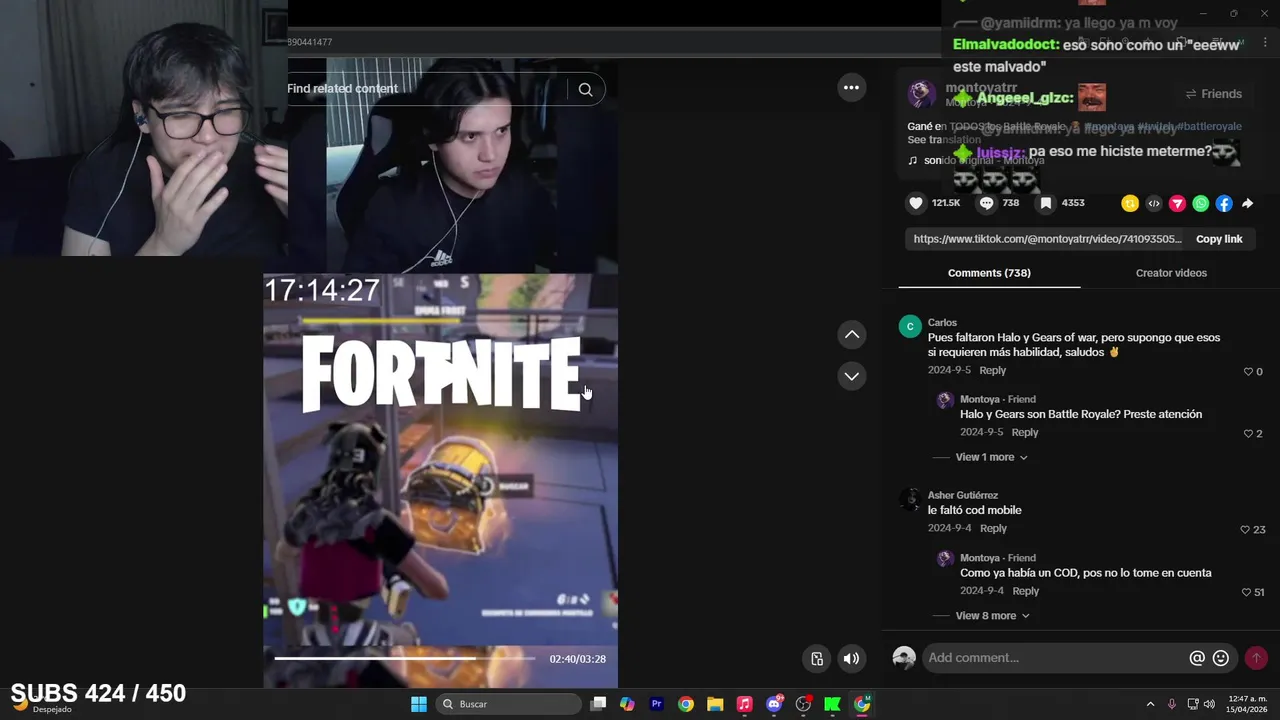Reply to Carlos's comment

click(x=993, y=370)
